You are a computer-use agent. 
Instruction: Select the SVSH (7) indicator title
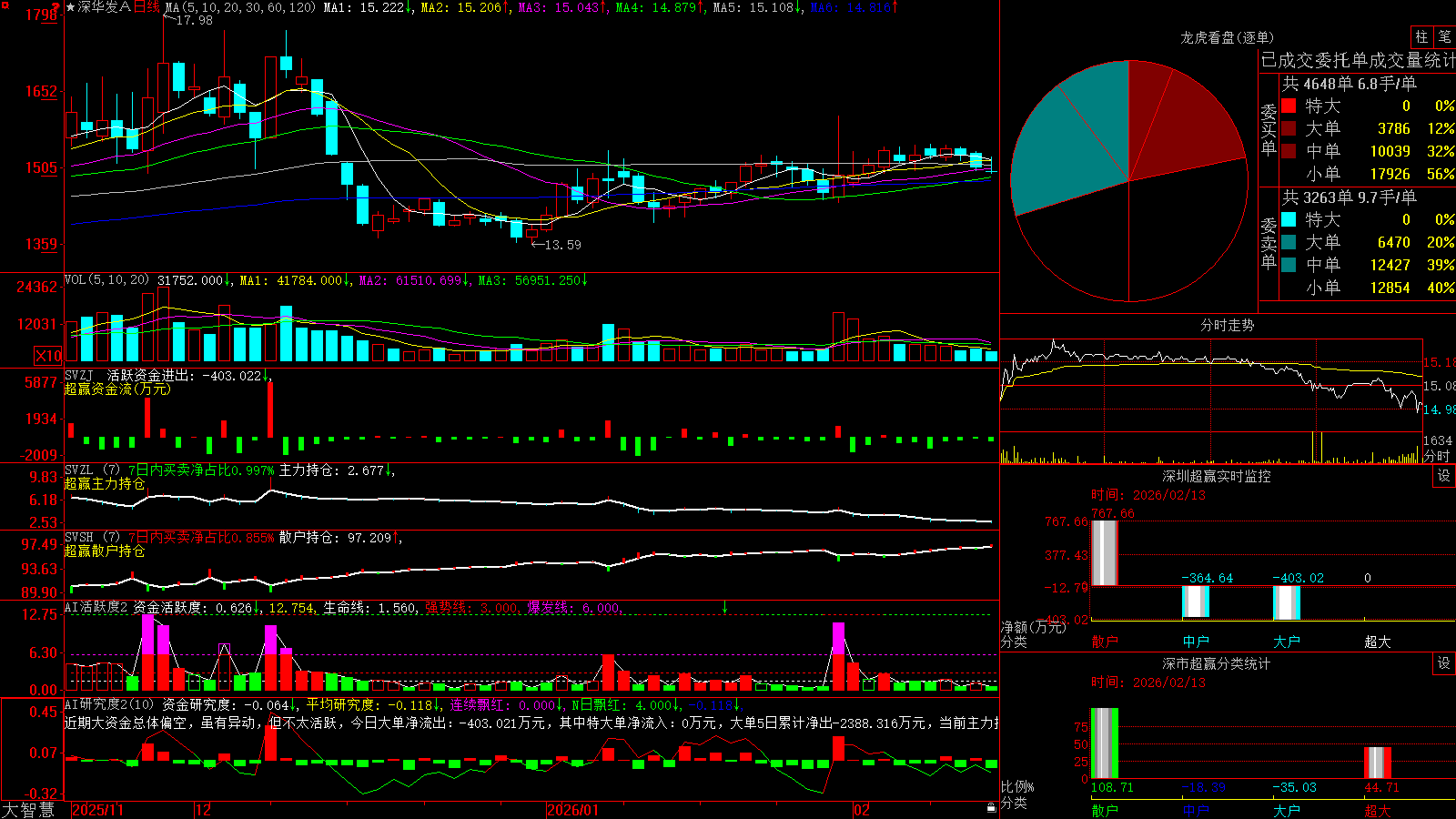click(92, 538)
